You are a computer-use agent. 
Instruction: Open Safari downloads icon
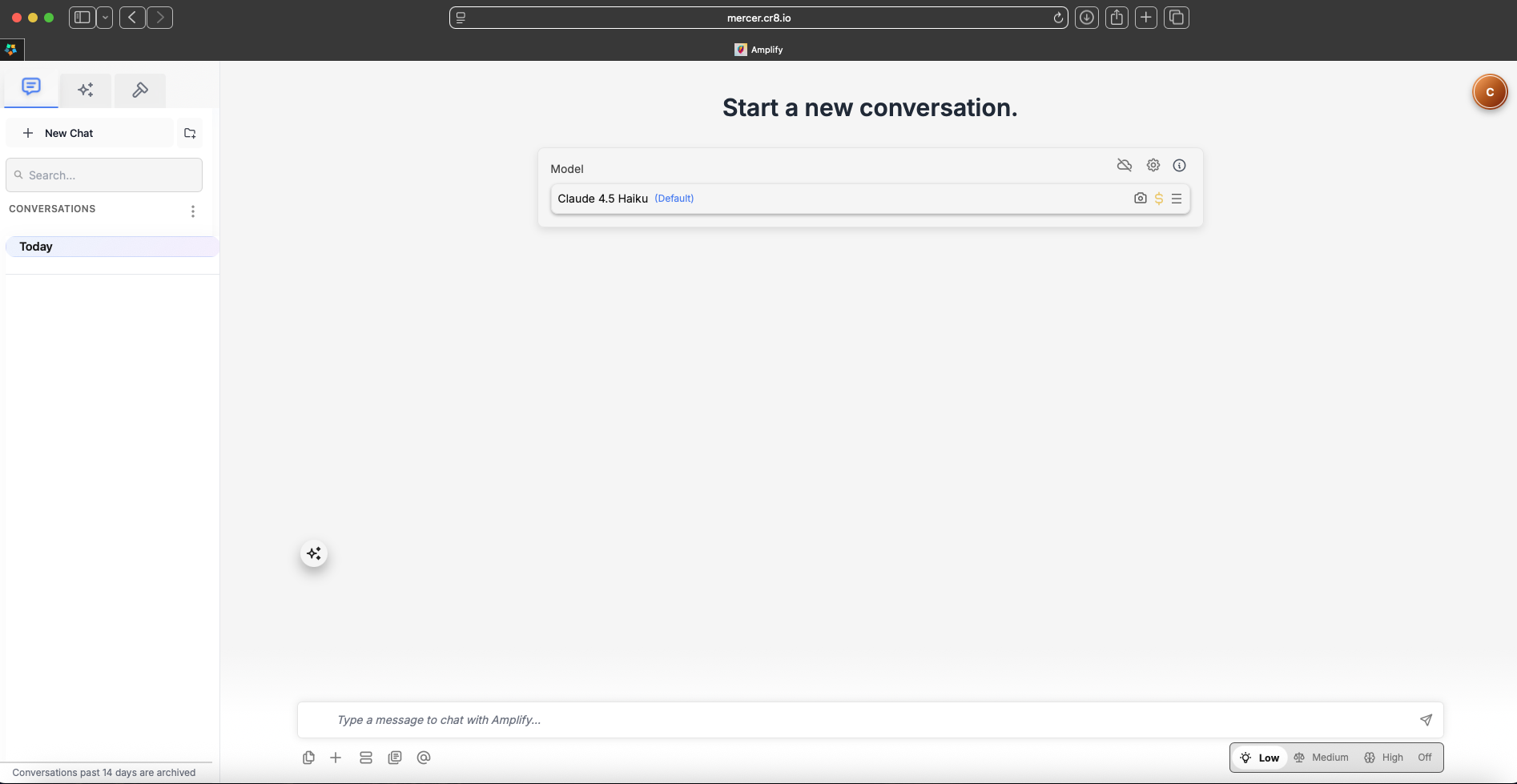click(x=1087, y=18)
